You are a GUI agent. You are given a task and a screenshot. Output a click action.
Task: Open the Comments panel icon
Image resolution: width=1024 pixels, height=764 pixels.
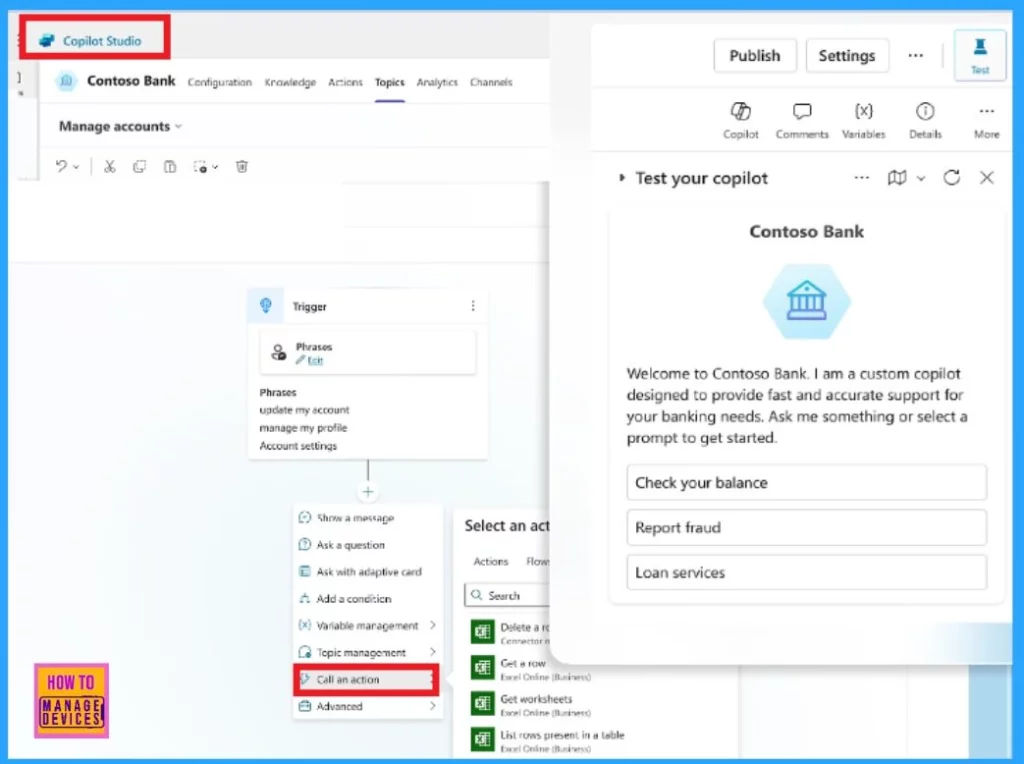[802, 120]
